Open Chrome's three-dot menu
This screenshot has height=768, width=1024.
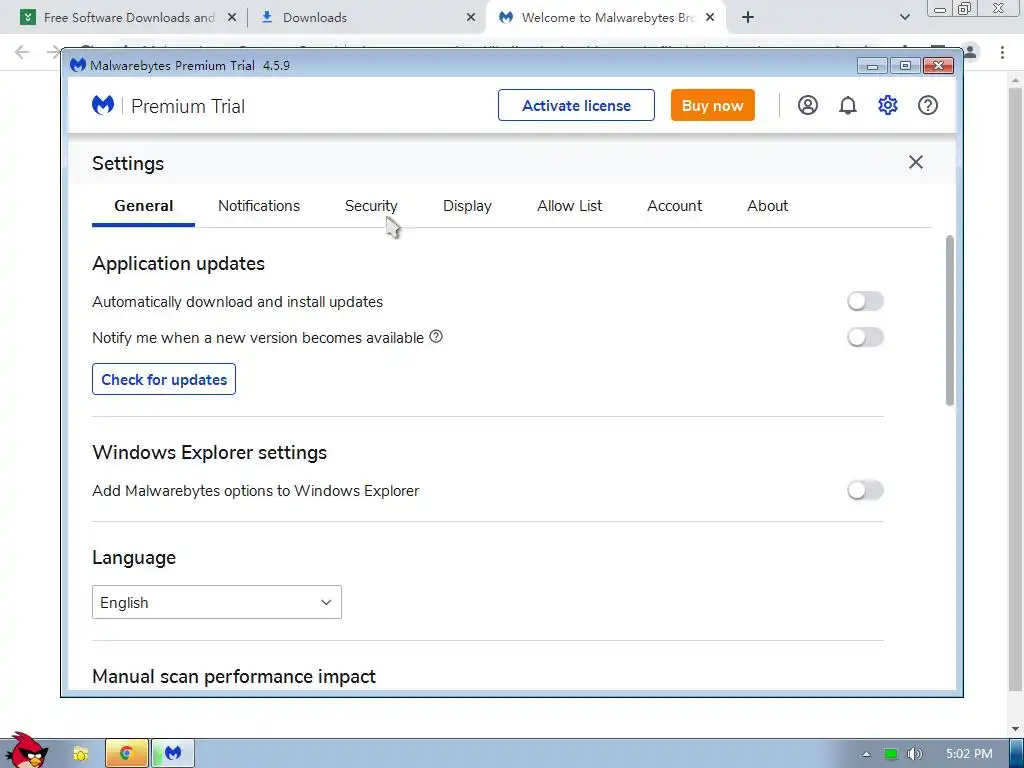coord(1002,52)
